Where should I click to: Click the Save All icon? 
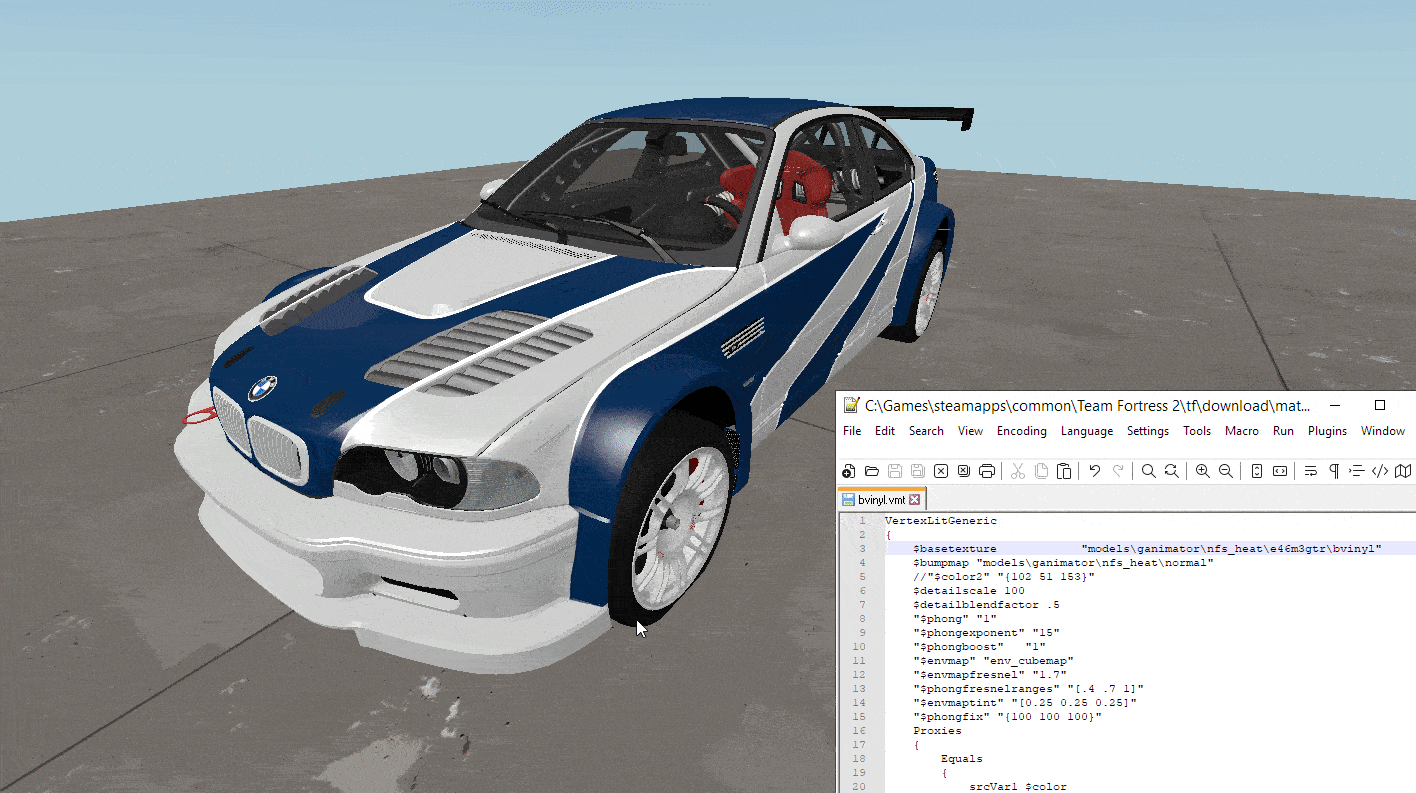918,471
